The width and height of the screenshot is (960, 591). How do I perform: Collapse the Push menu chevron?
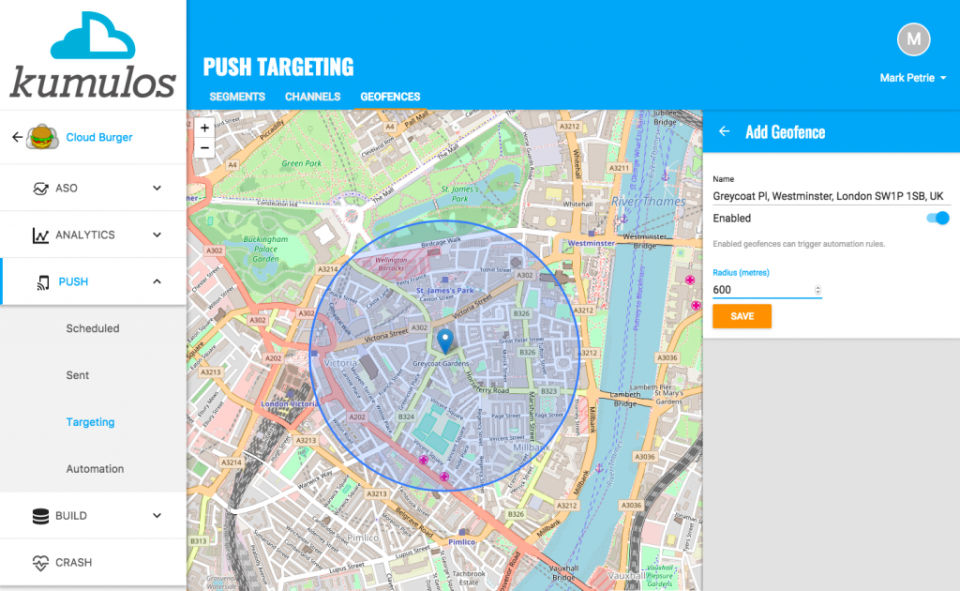click(157, 281)
